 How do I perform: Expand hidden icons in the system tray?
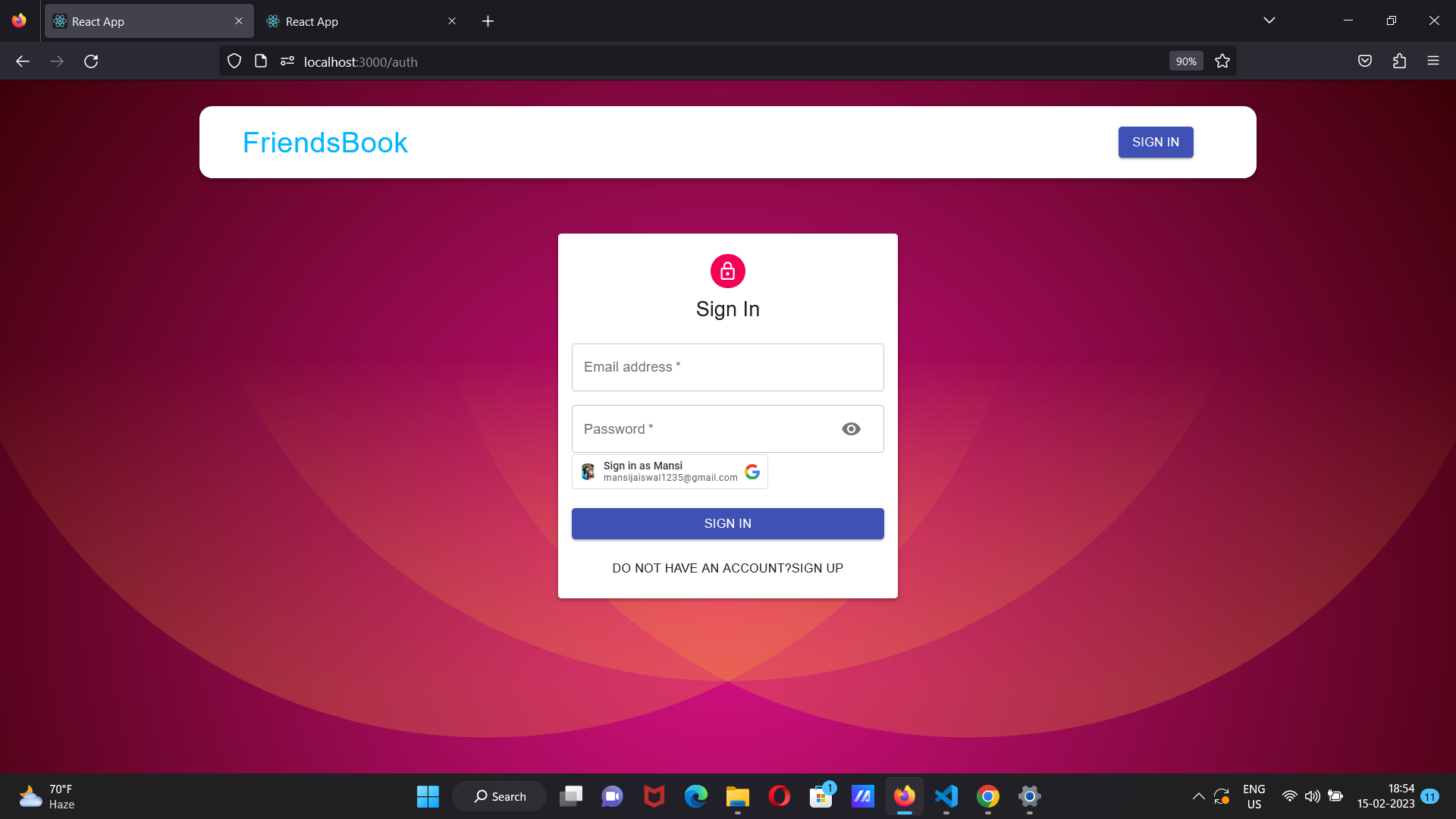pyautogui.click(x=1198, y=796)
